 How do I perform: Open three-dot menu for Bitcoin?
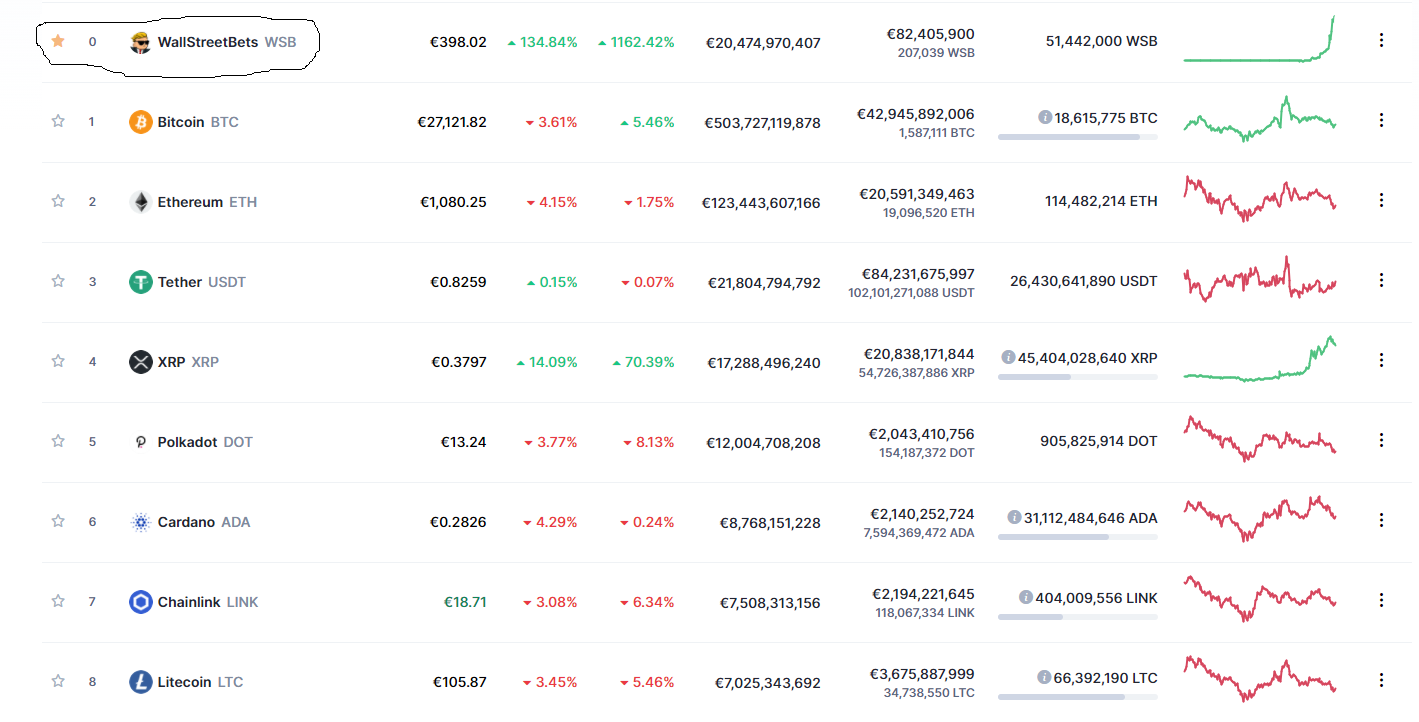click(x=1381, y=120)
